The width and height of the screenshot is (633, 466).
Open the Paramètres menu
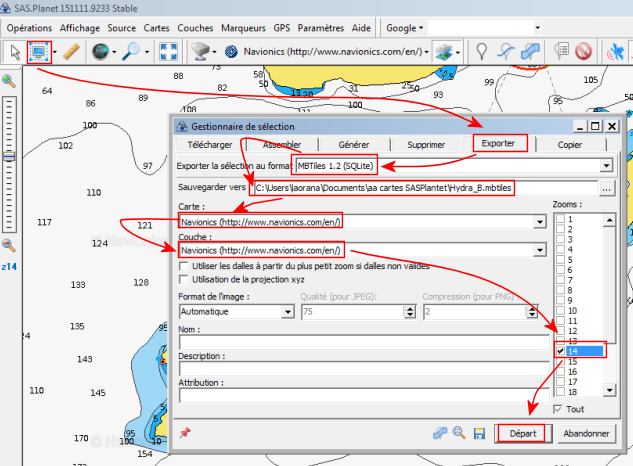click(x=321, y=28)
